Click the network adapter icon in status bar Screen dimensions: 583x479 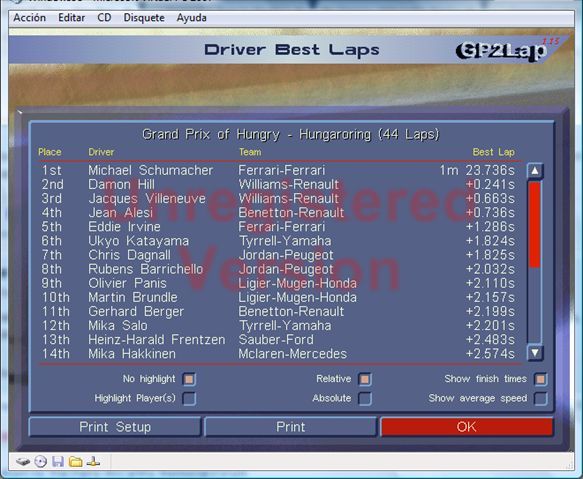coord(93,462)
